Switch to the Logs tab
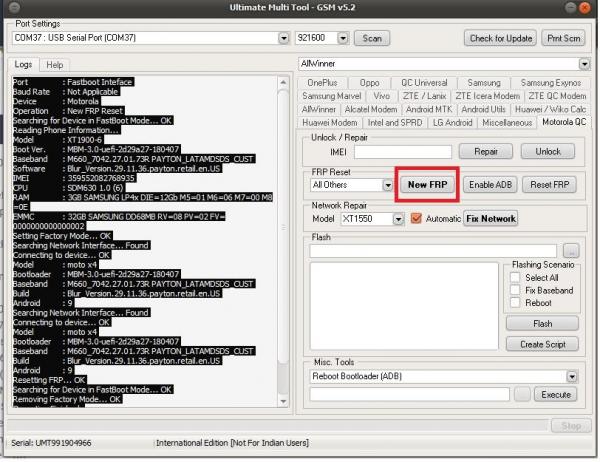 (23, 64)
